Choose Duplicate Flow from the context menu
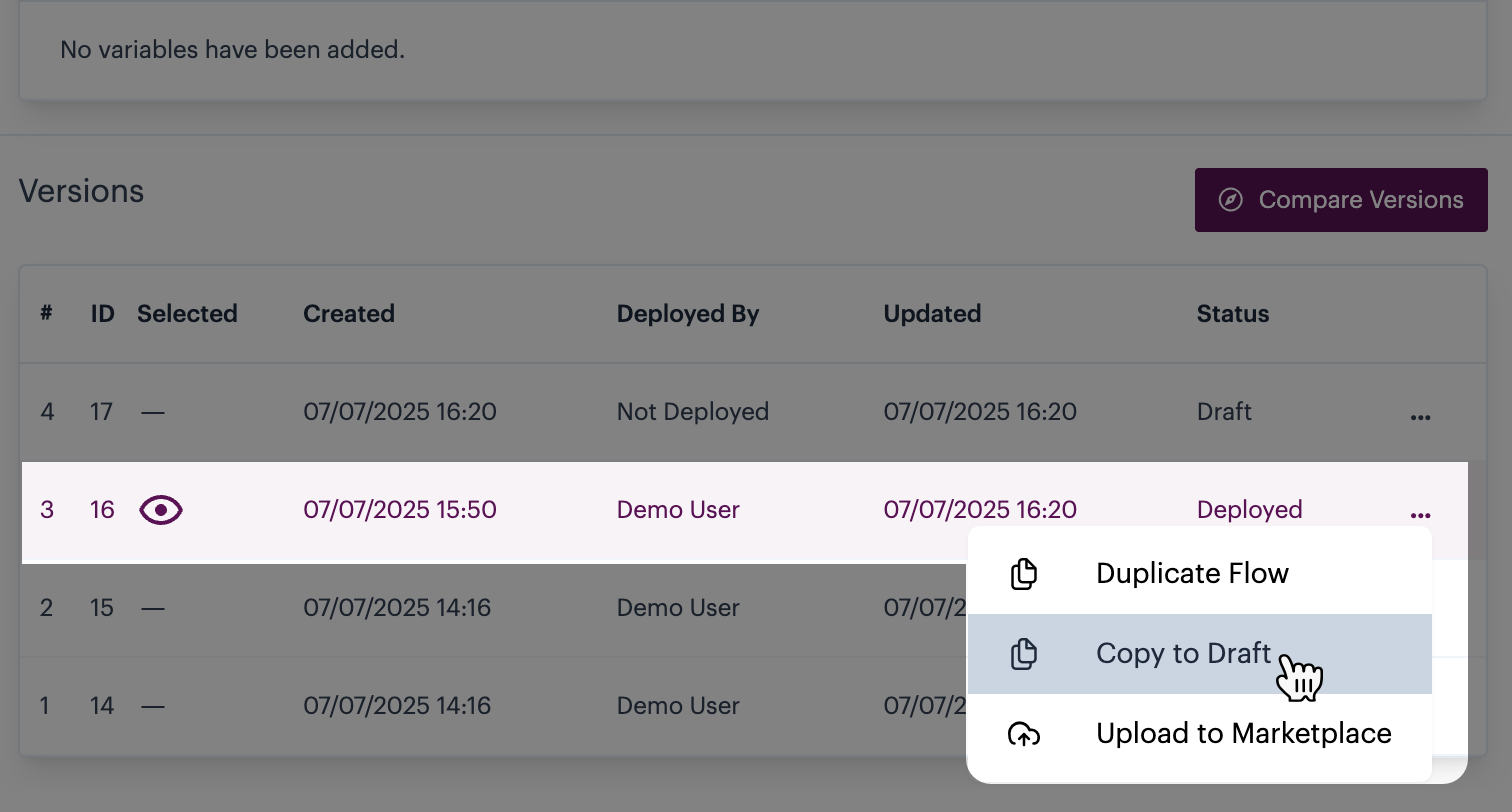The height and width of the screenshot is (812, 1512). (1192, 574)
